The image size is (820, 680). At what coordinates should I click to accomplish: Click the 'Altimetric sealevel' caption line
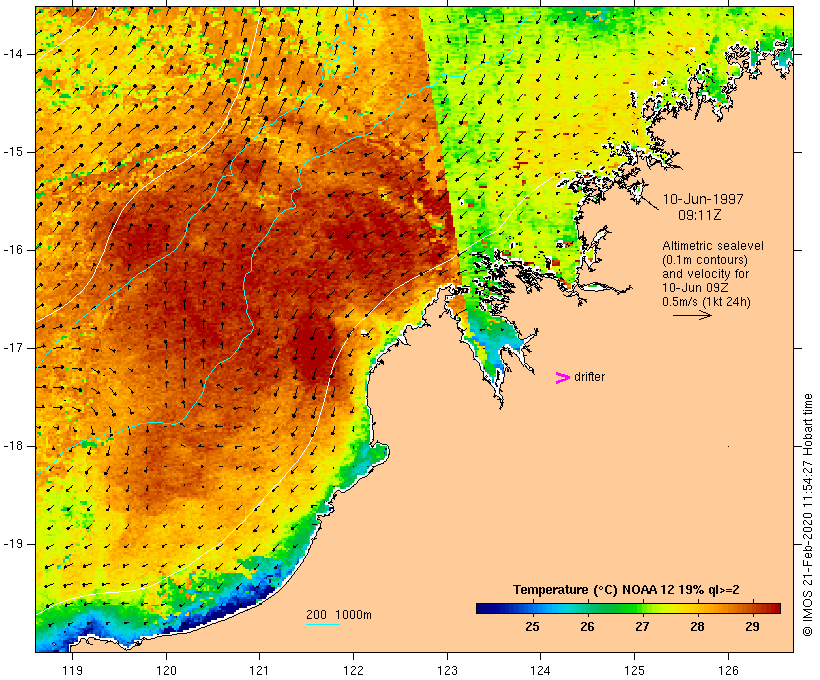click(713, 246)
